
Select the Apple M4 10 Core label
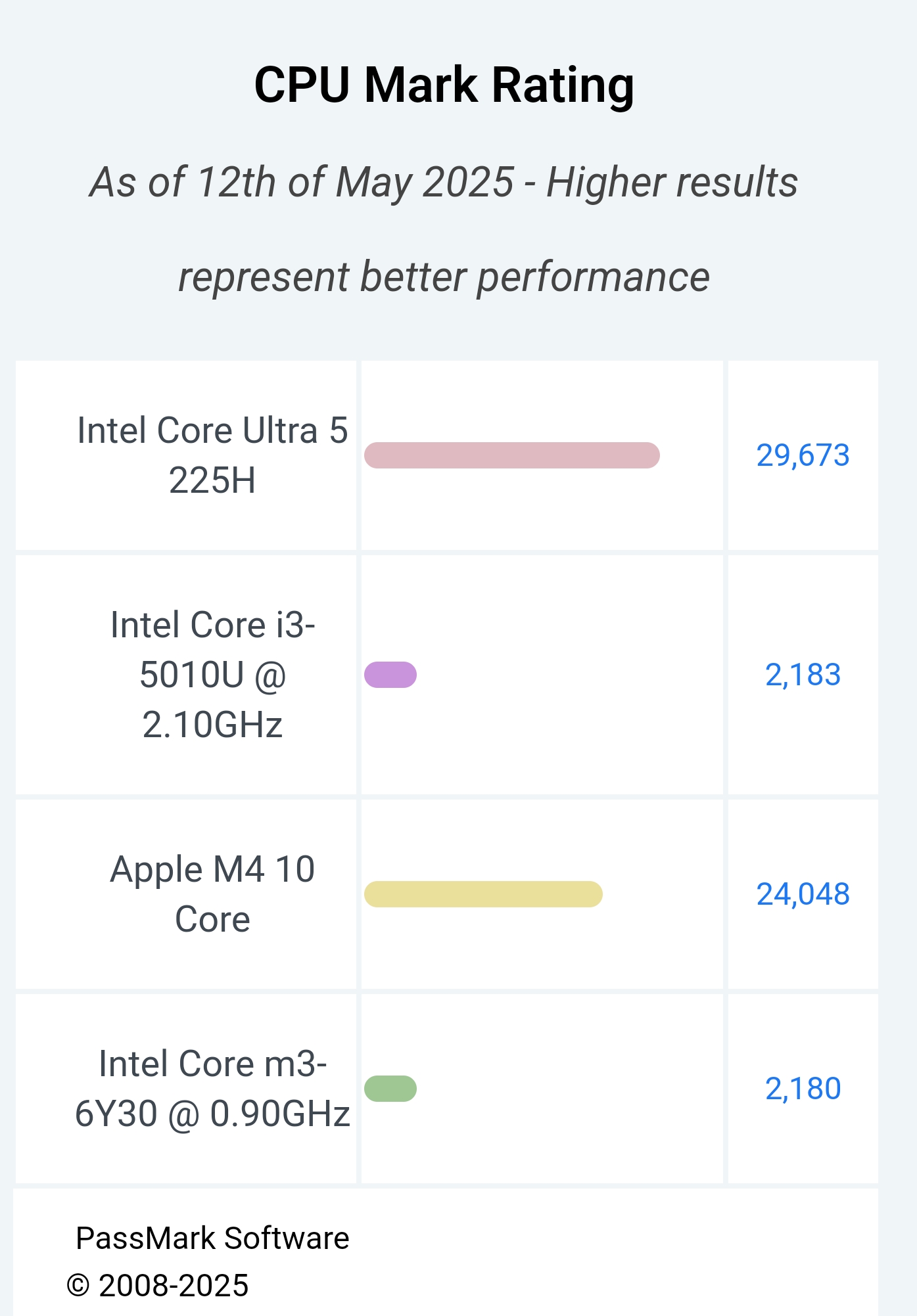[212, 894]
